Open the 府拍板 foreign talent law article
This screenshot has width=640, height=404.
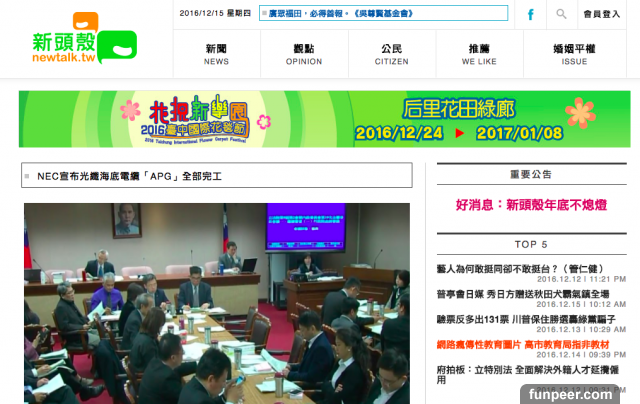coord(530,369)
